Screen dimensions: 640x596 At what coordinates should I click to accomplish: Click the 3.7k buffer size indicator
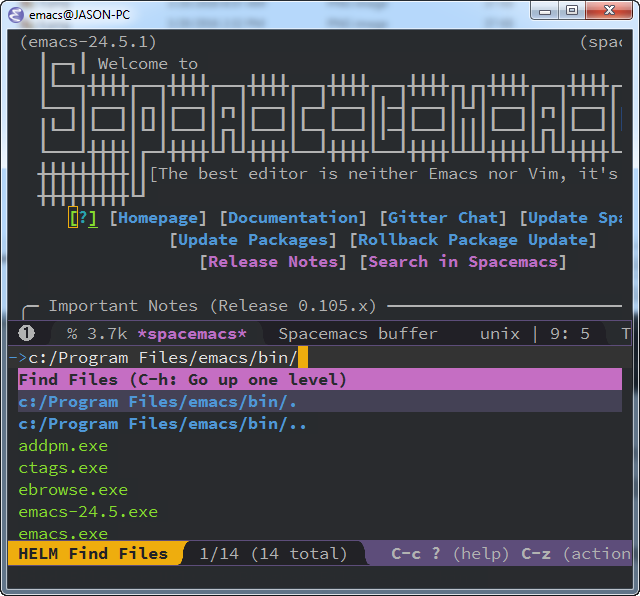coord(107,334)
